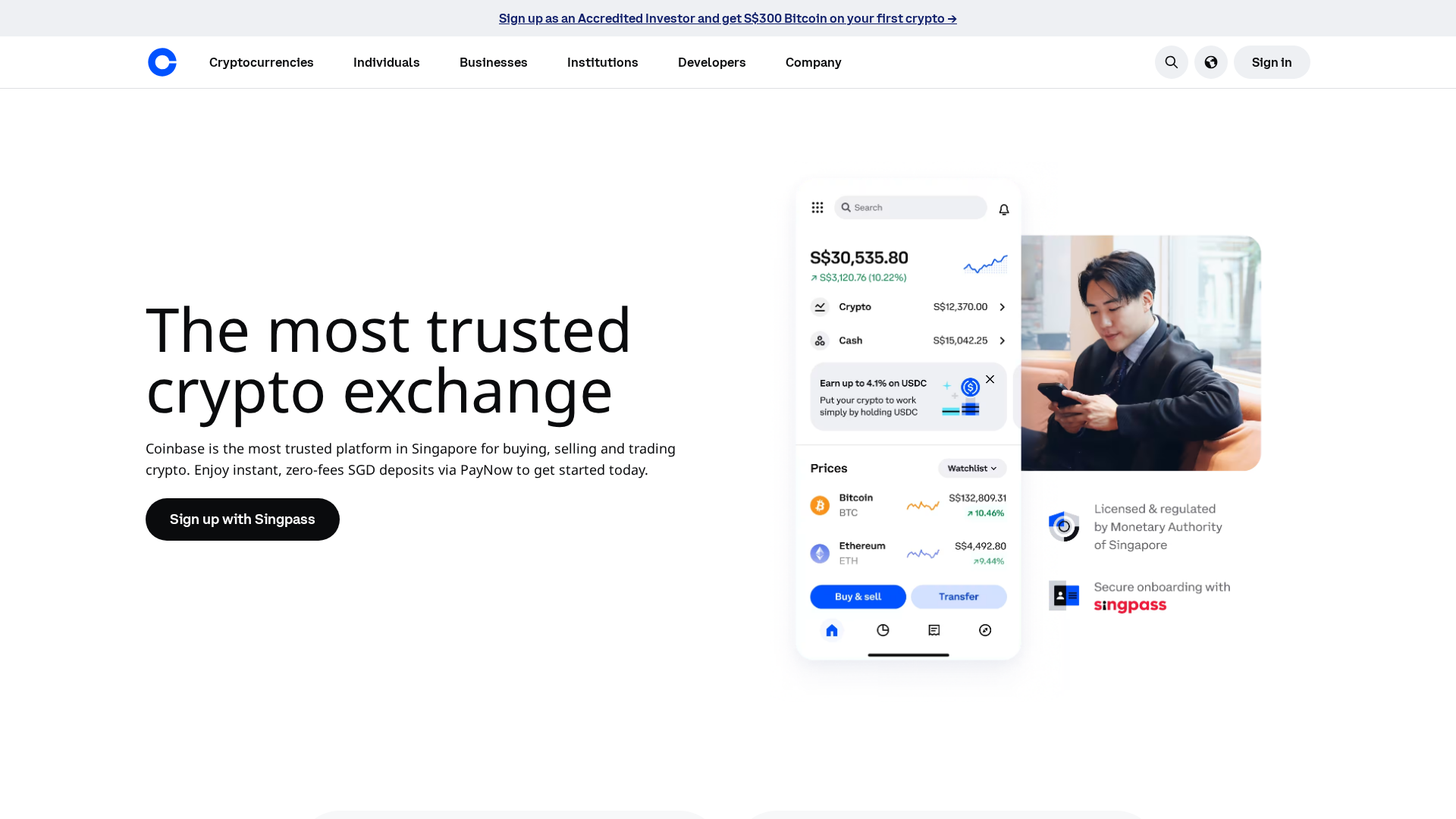
Task: Click the Ethereum coin icon
Action: [x=820, y=554]
